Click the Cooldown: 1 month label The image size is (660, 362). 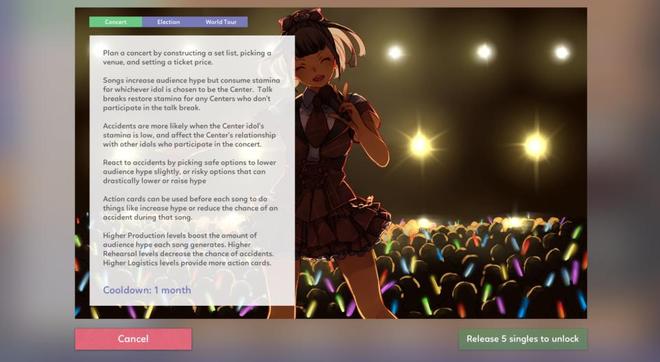click(x=147, y=290)
